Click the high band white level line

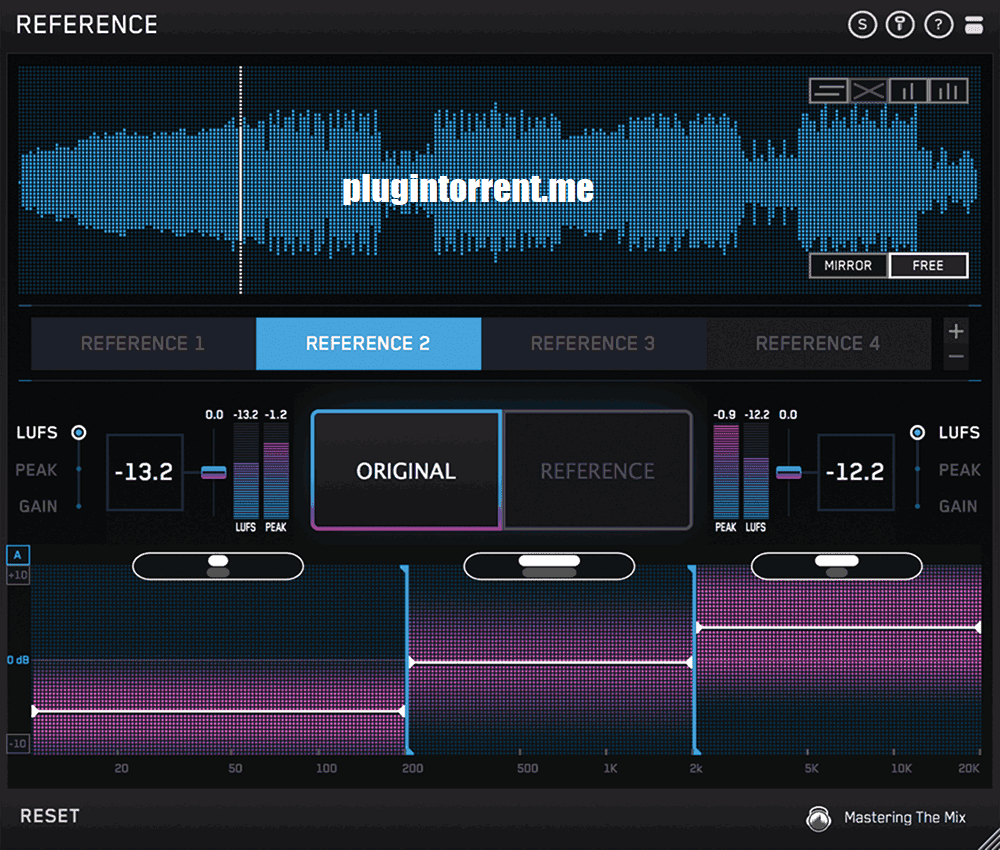pyautogui.click(x=839, y=627)
